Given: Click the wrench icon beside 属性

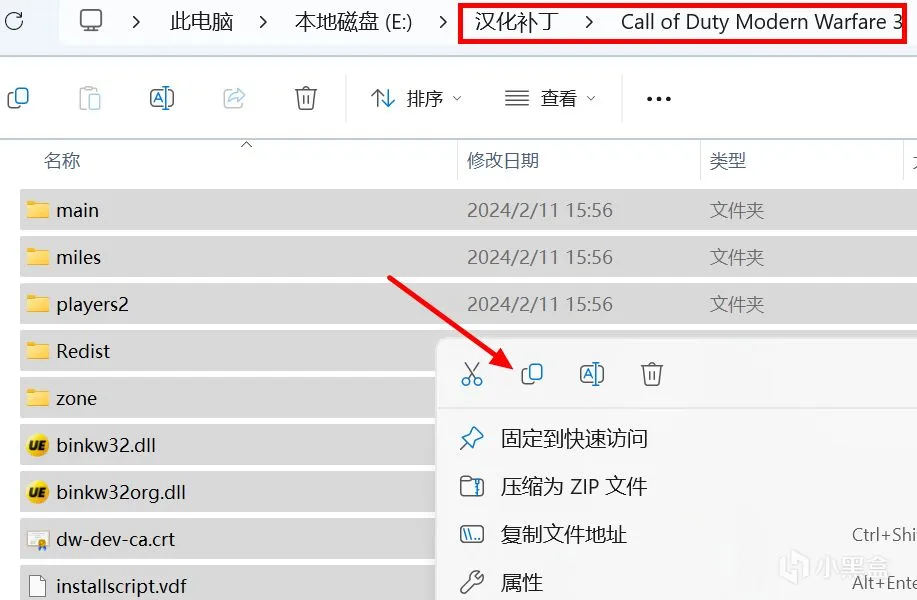Looking at the screenshot, I should [471, 582].
